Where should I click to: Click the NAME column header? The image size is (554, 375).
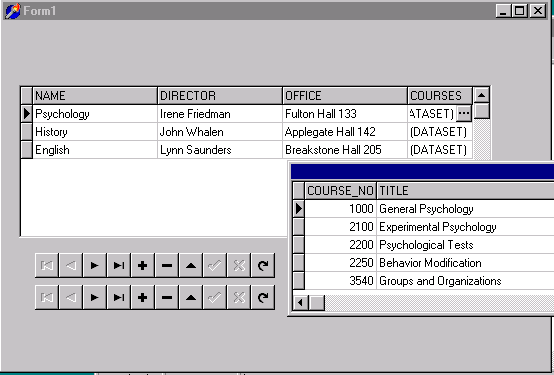(x=95, y=96)
